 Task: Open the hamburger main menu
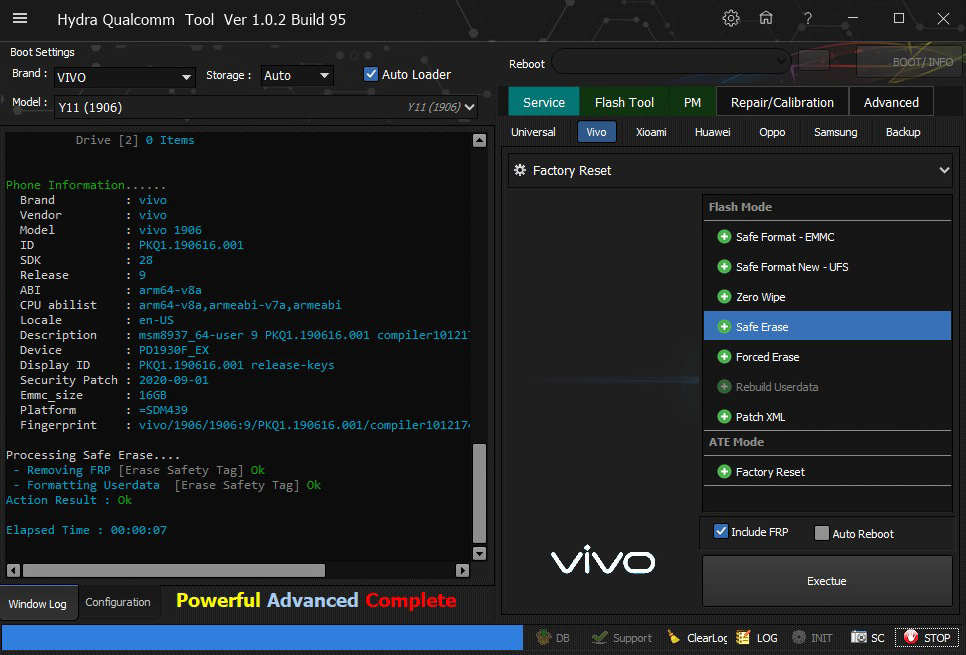[x=20, y=18]
